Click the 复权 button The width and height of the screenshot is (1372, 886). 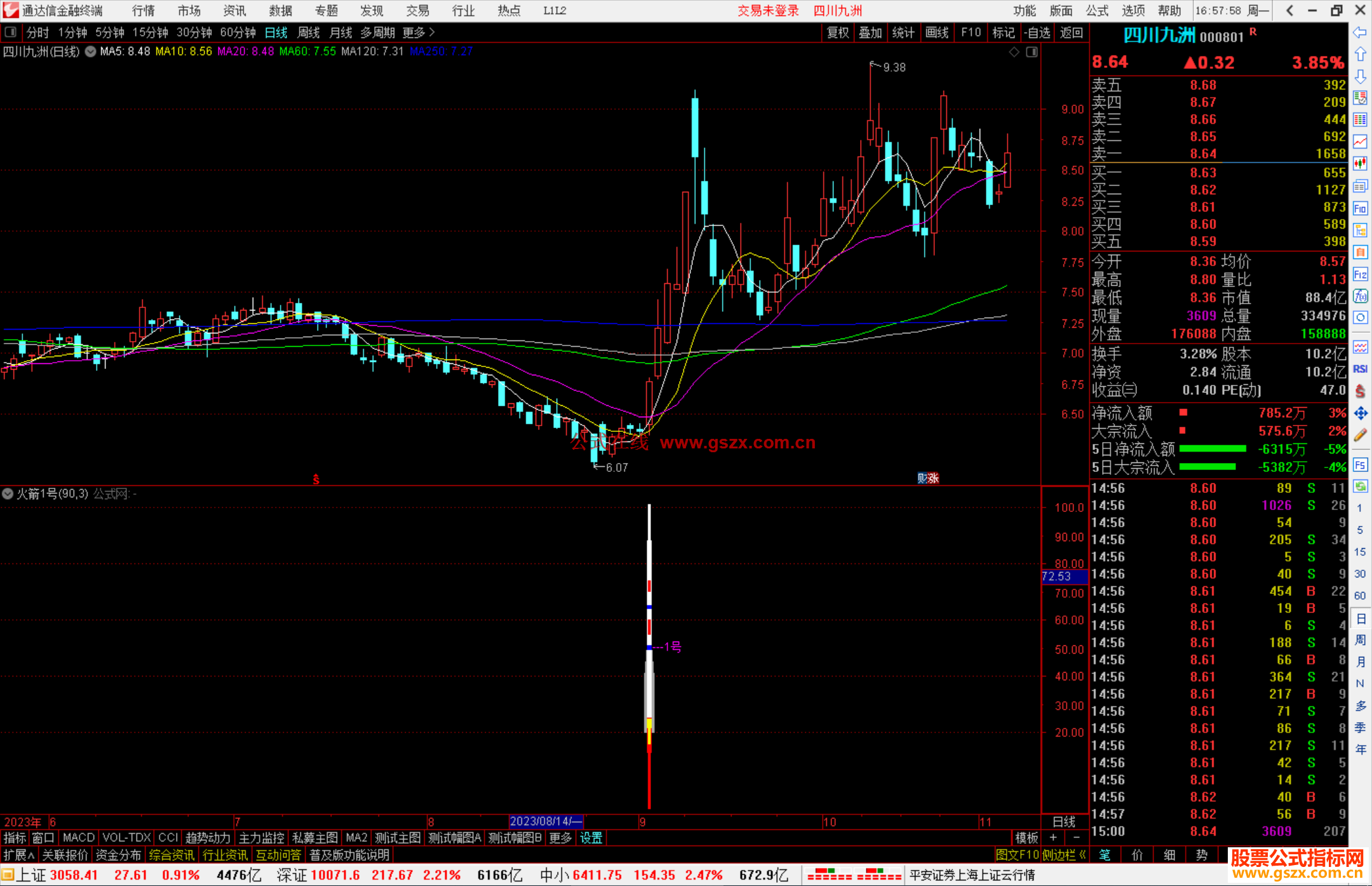837,32
